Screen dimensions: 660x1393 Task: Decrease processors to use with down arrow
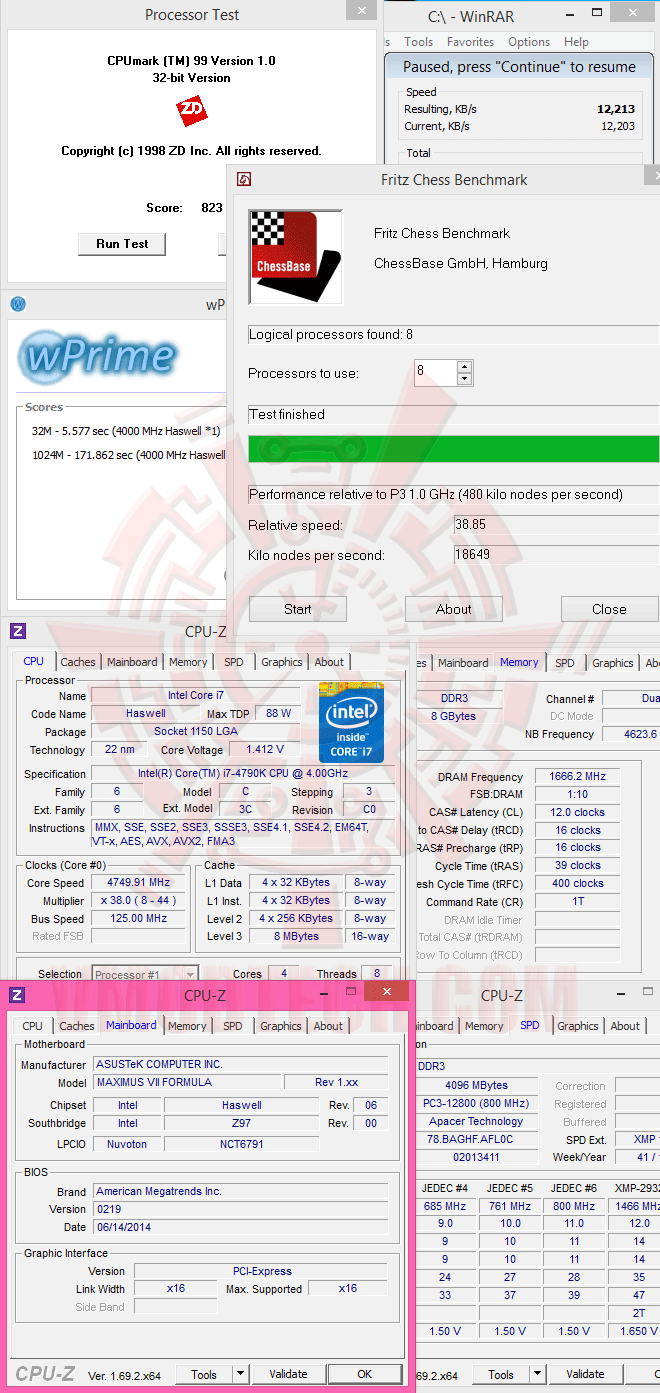[464, 379]
